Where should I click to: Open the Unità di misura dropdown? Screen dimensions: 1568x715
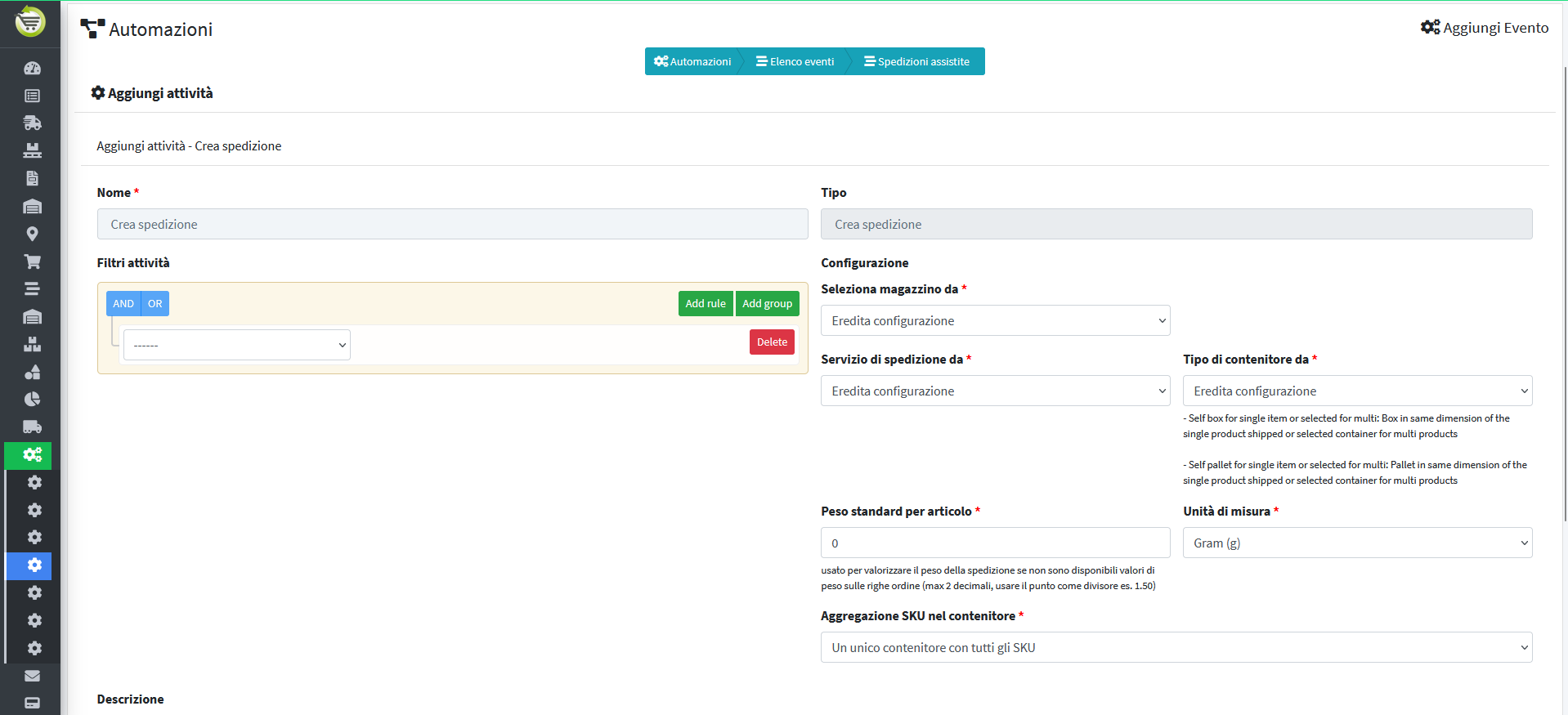pos(1356,543)
